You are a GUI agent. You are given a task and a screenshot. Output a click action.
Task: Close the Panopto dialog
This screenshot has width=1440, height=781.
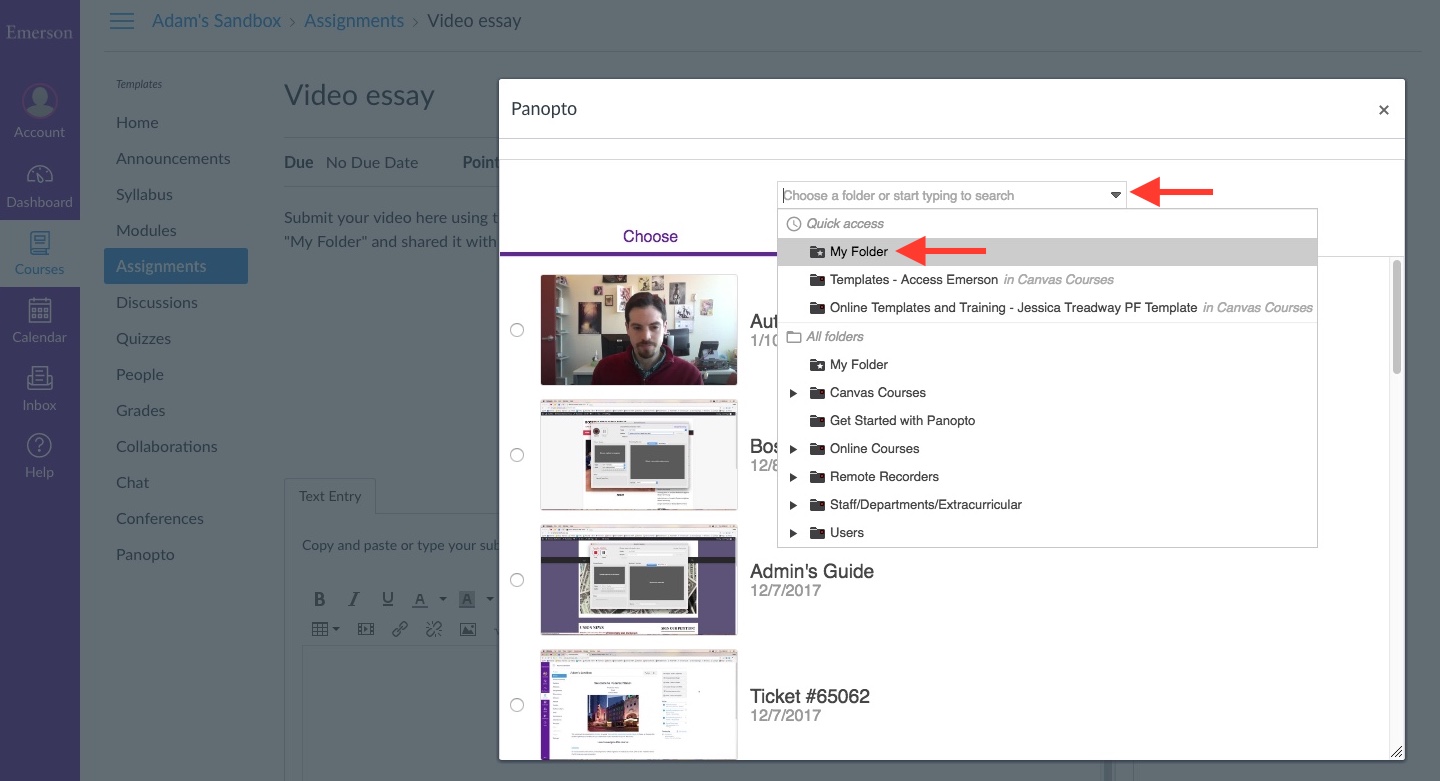(x=1384, y=110)
